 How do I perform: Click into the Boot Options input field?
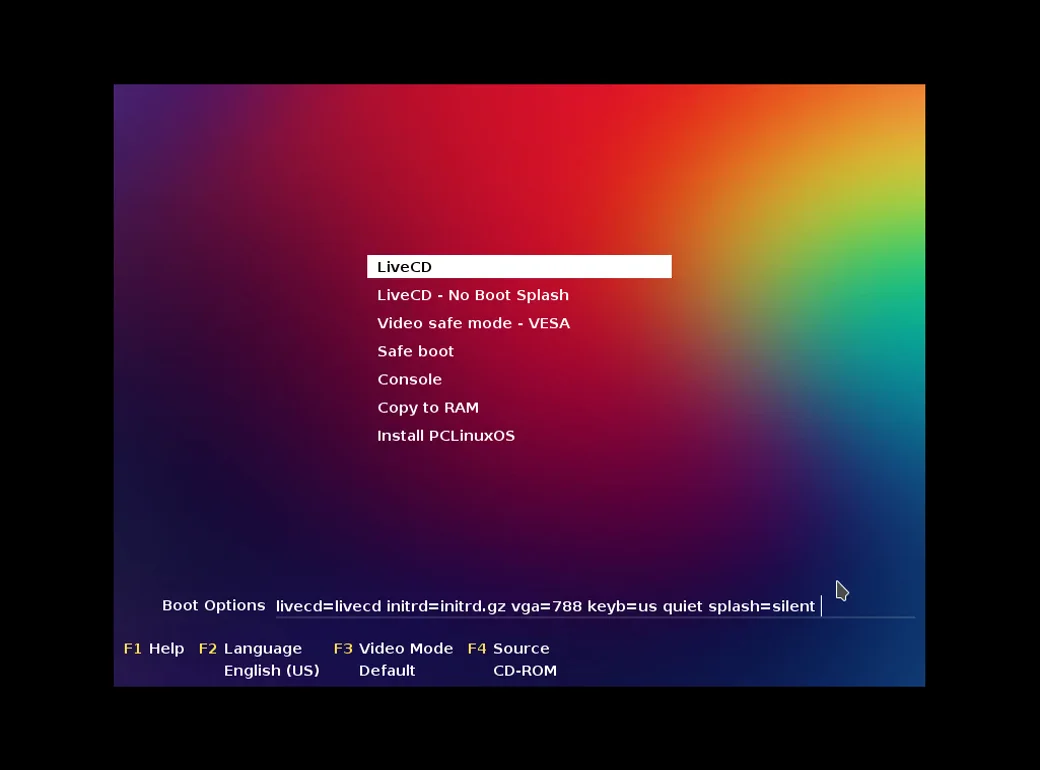click(x=595, y=606)
